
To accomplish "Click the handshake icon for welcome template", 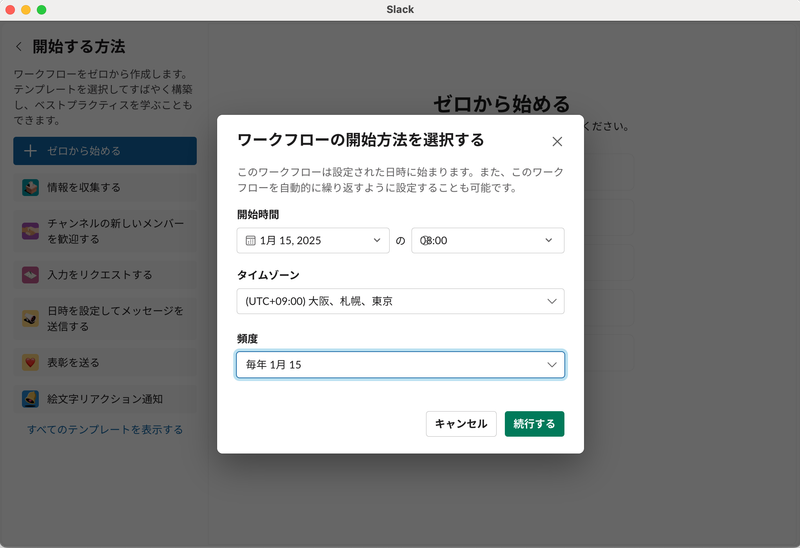I will [x=31, y=231].
